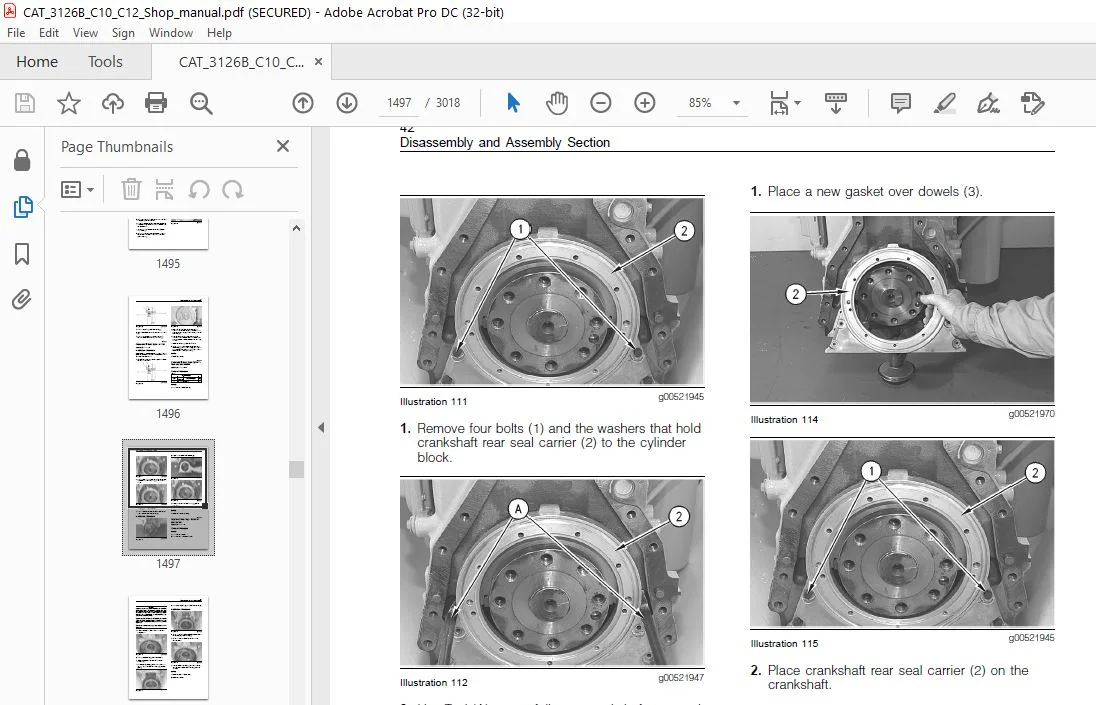The width and height of the screenshot is (1096, 705).
Task: Choose the Selection arrow tool
Action: point(513,103)
